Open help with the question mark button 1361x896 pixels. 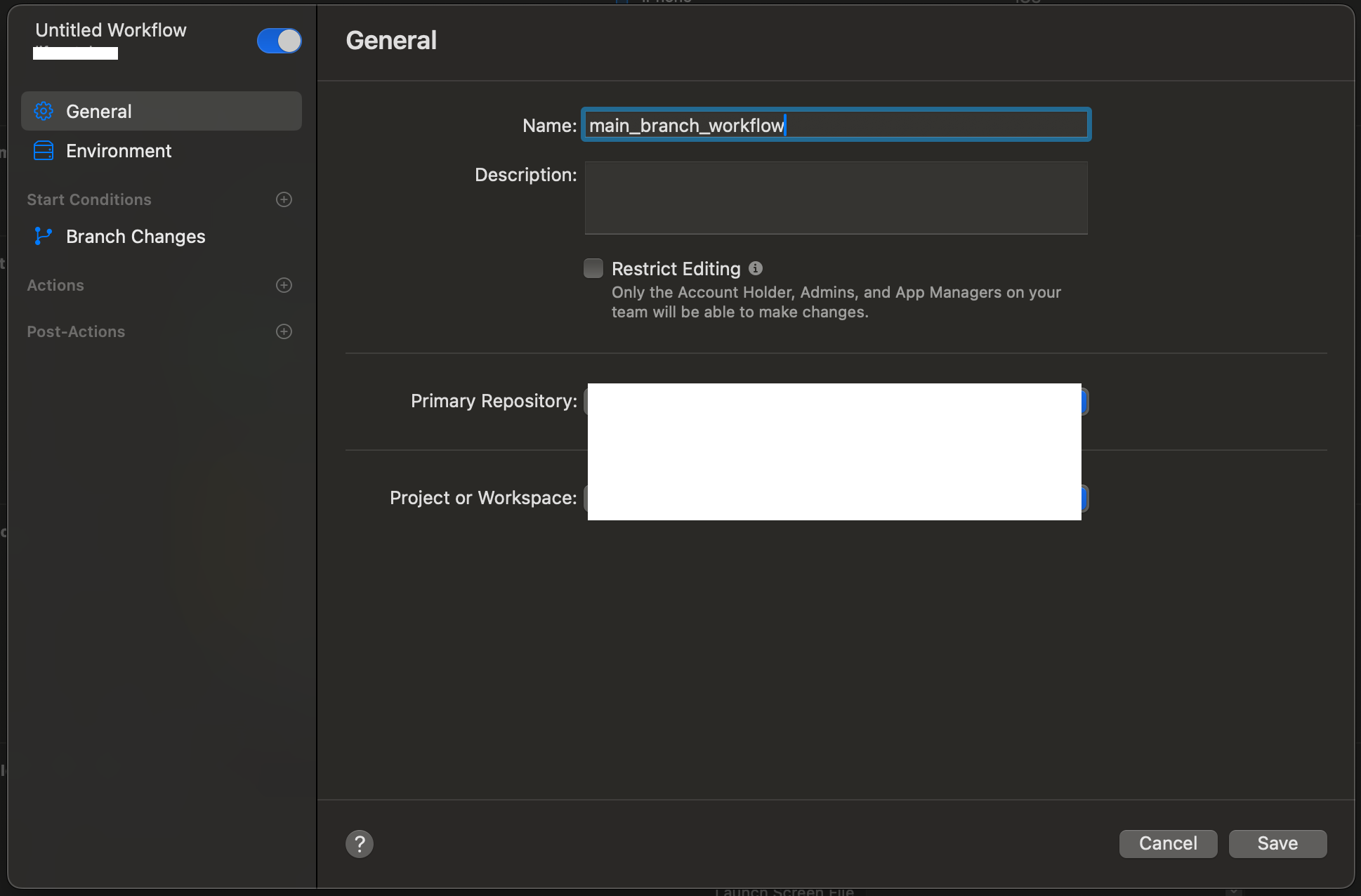point(360,843)
